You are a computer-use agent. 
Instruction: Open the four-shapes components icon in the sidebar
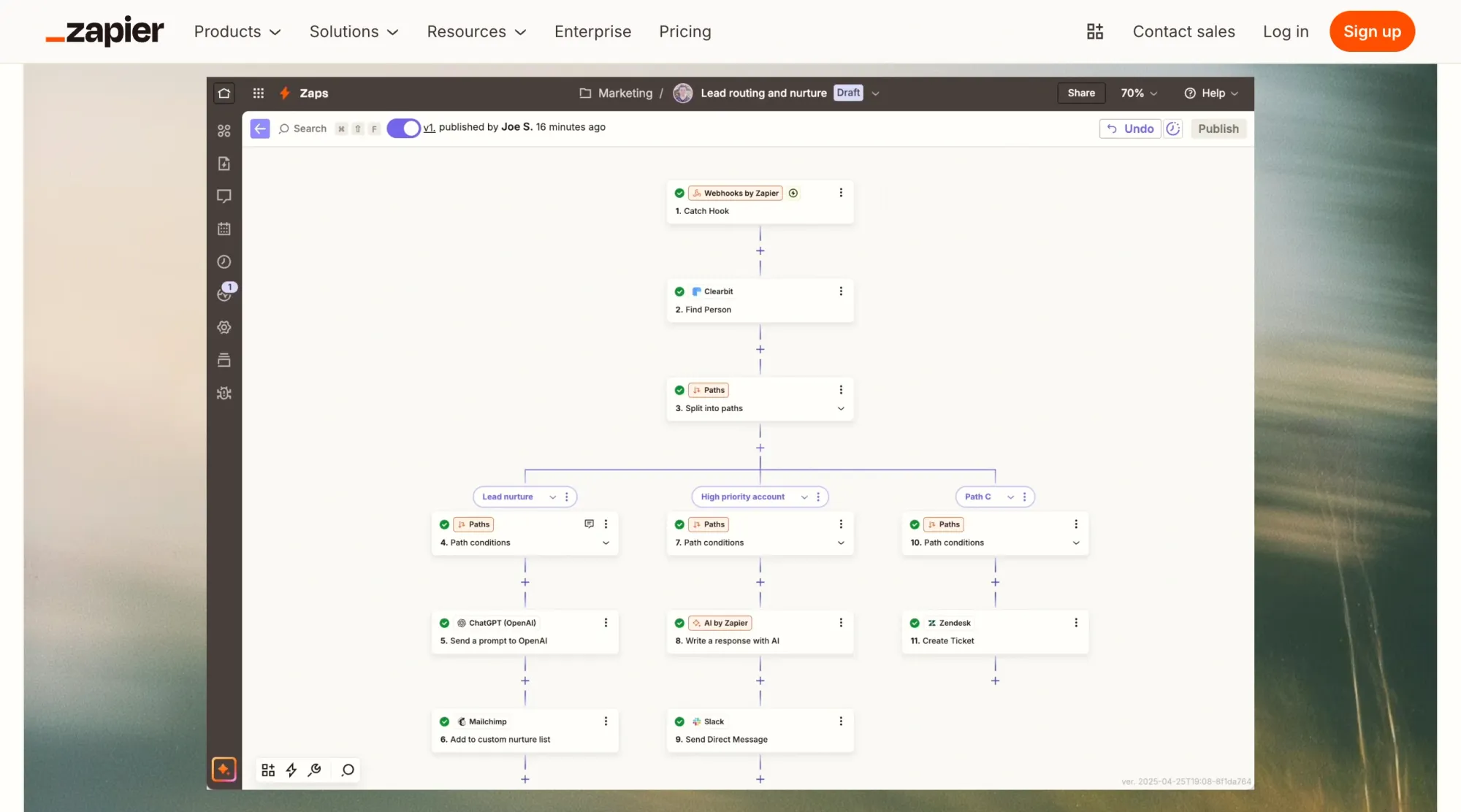tap(224, 131)
